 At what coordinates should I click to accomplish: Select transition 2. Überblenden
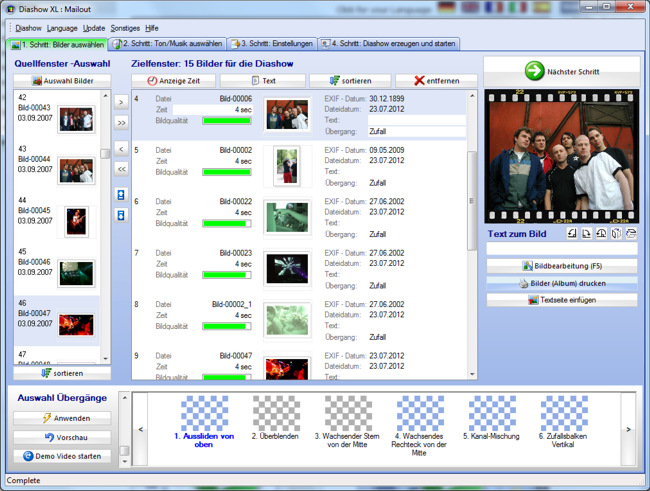click(x=276, y=417)
